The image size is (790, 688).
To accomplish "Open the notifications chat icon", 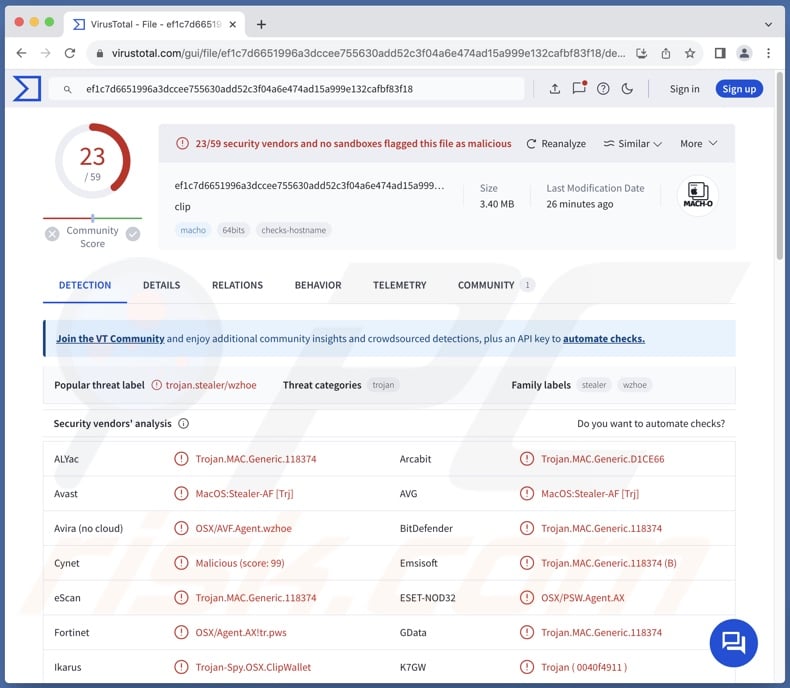I will coord(579,88).
